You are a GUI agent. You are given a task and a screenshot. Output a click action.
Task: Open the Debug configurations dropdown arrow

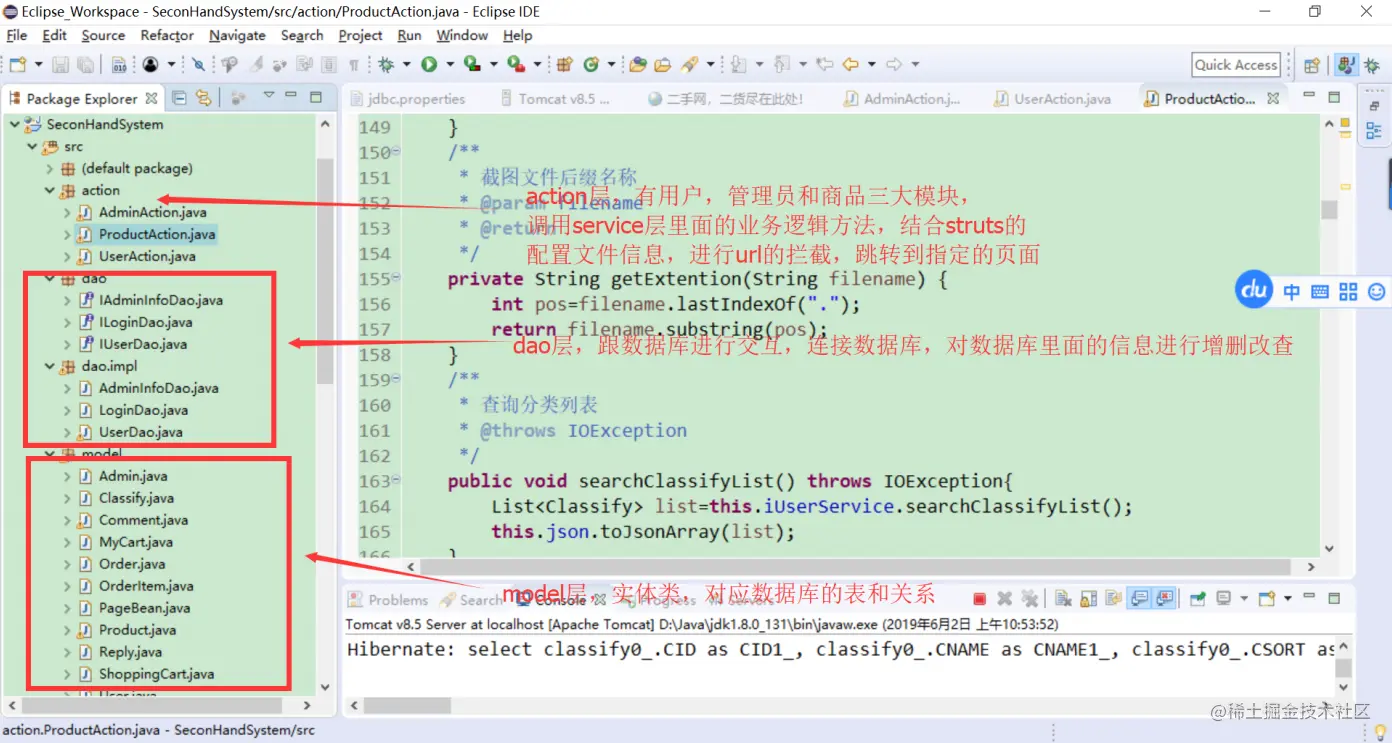coord(407,64)
